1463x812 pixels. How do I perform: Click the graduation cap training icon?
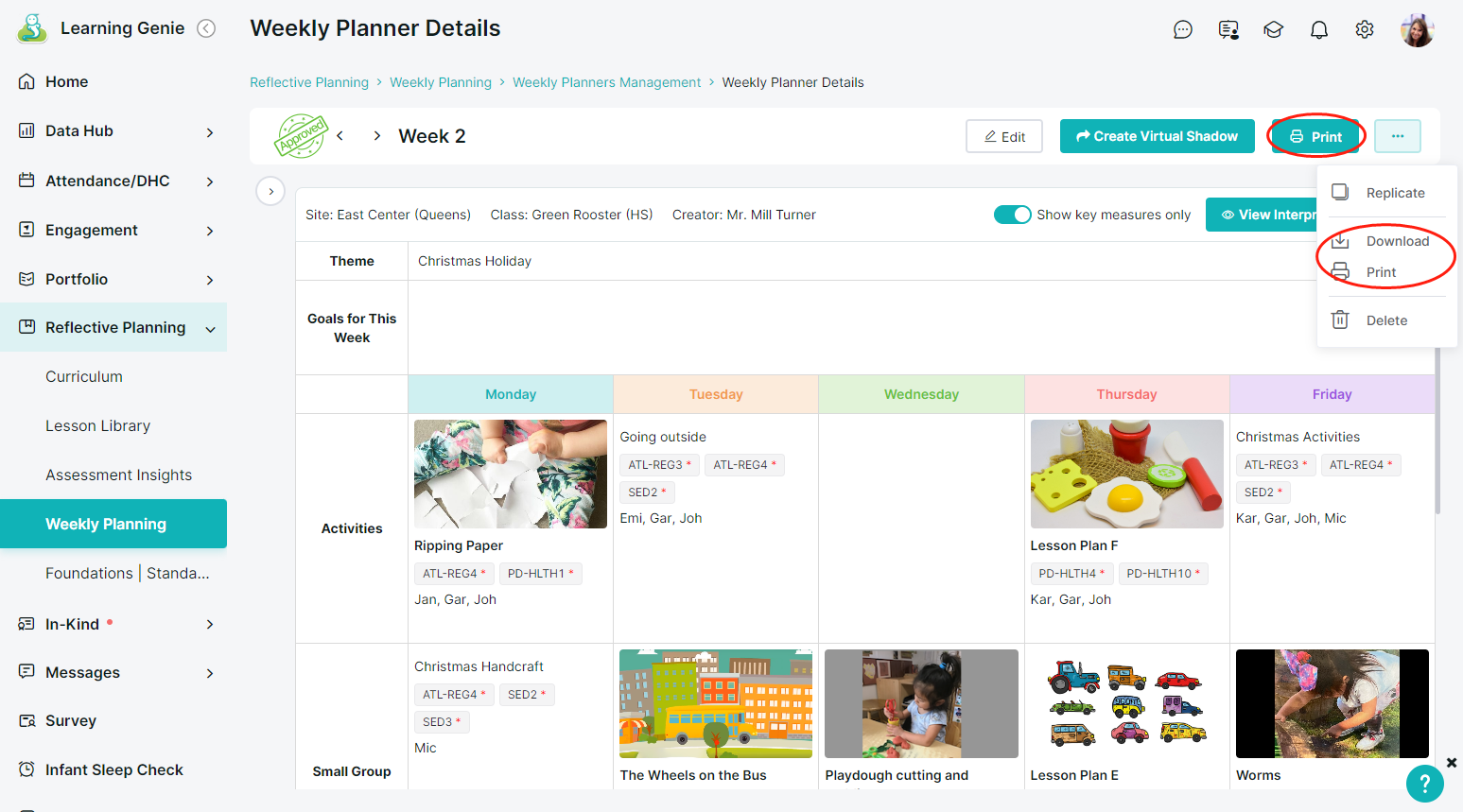click(x=1273, y=30)
